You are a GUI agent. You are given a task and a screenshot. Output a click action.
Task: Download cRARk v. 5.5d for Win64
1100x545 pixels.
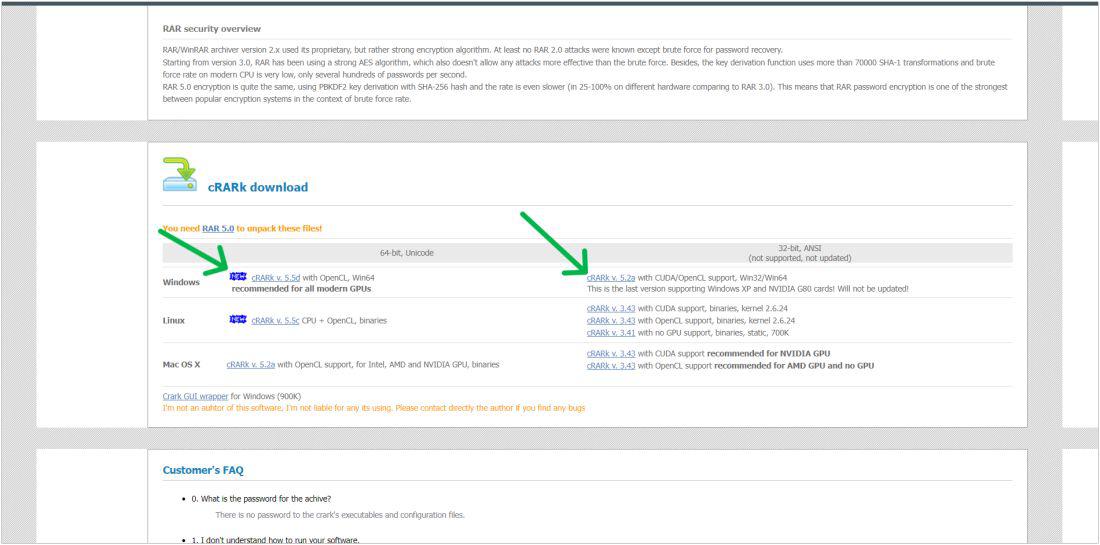click(x=276, y=278)
